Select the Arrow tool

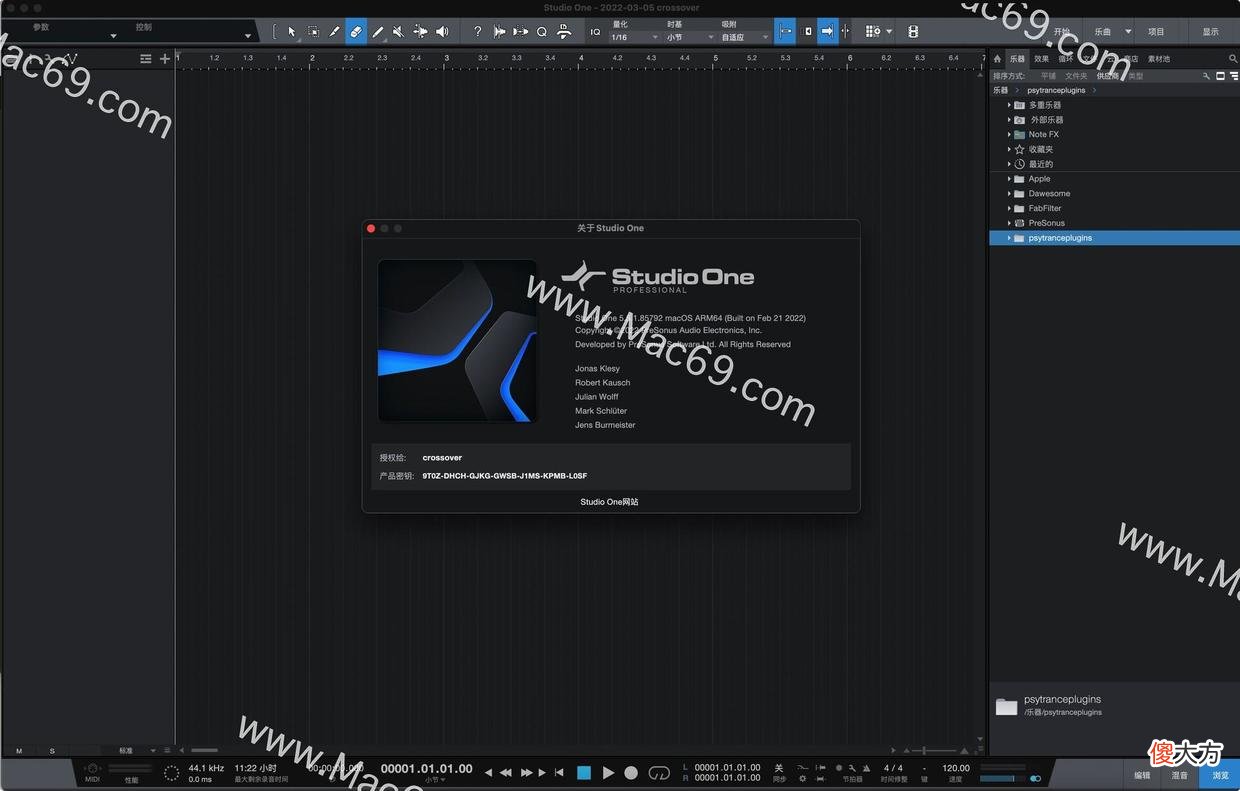point(292,32)
